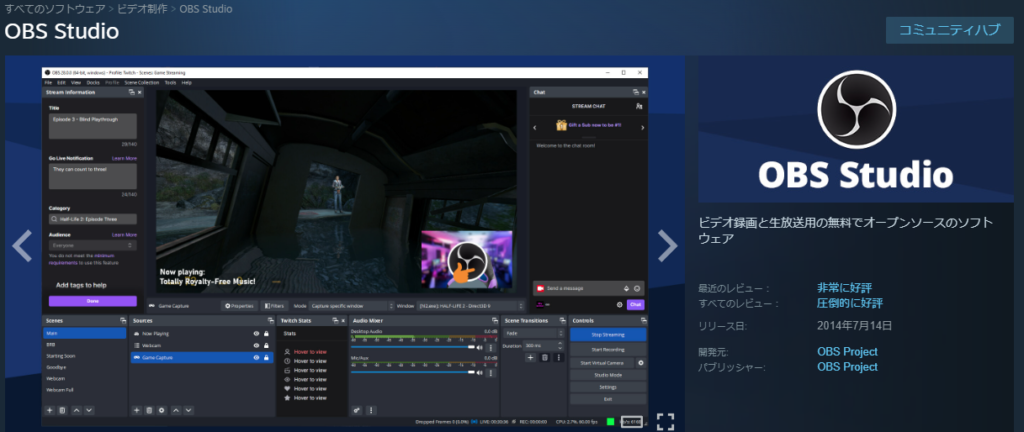This screenshot has height=432, width=1024.
Task: Hide the Game Capture source via eye icon
Action: (256, 356)
